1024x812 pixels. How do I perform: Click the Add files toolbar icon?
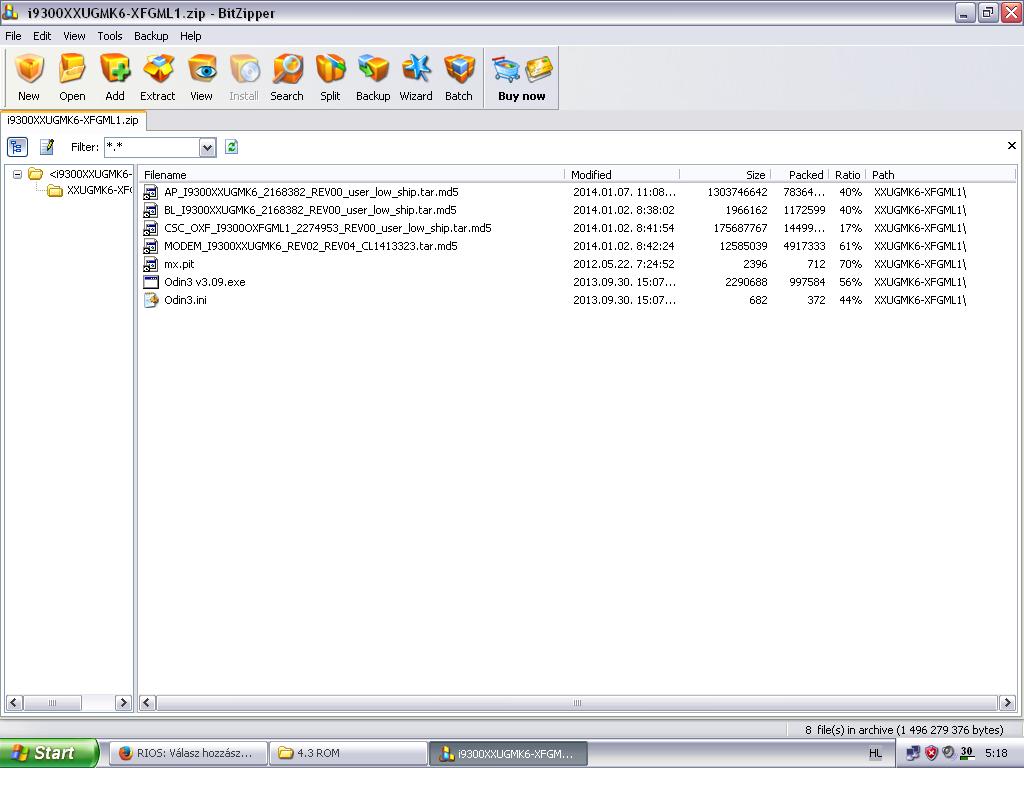pos(115,69)
